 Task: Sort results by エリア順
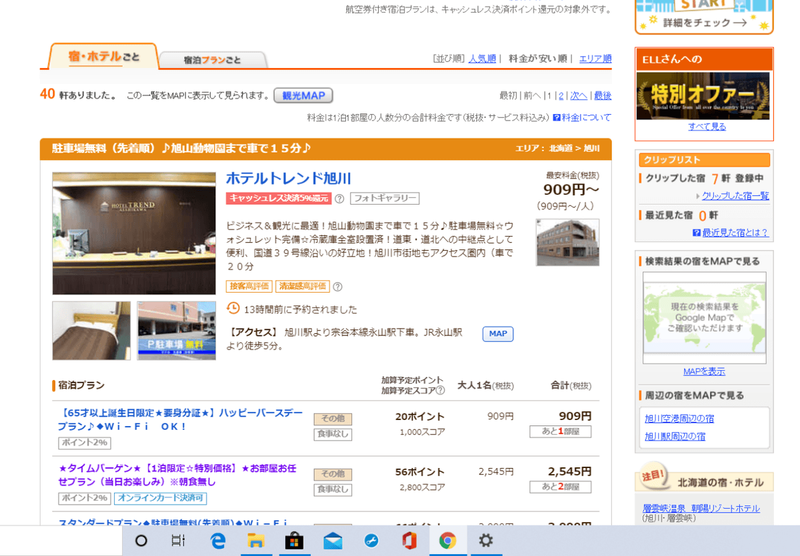tap(595, 59)
